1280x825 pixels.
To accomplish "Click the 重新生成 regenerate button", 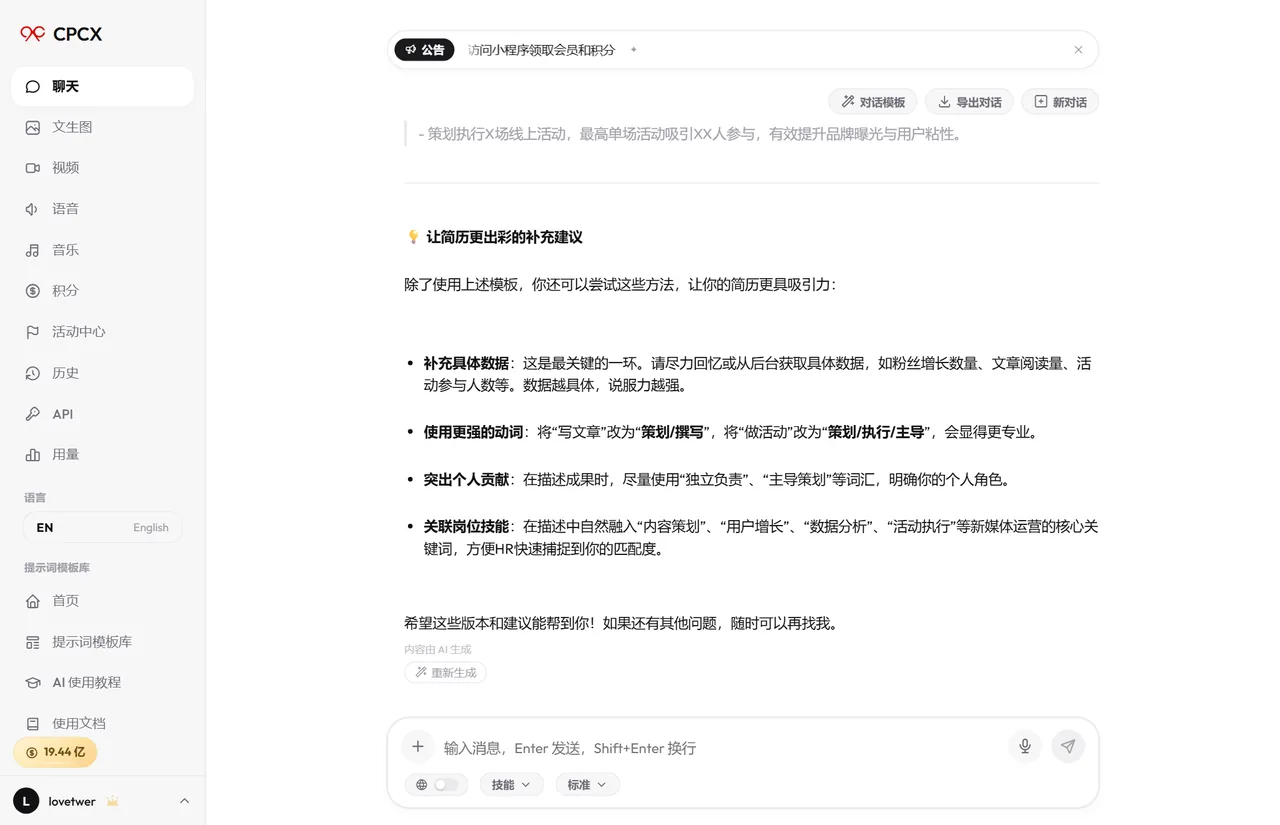I will pos(446,673).
